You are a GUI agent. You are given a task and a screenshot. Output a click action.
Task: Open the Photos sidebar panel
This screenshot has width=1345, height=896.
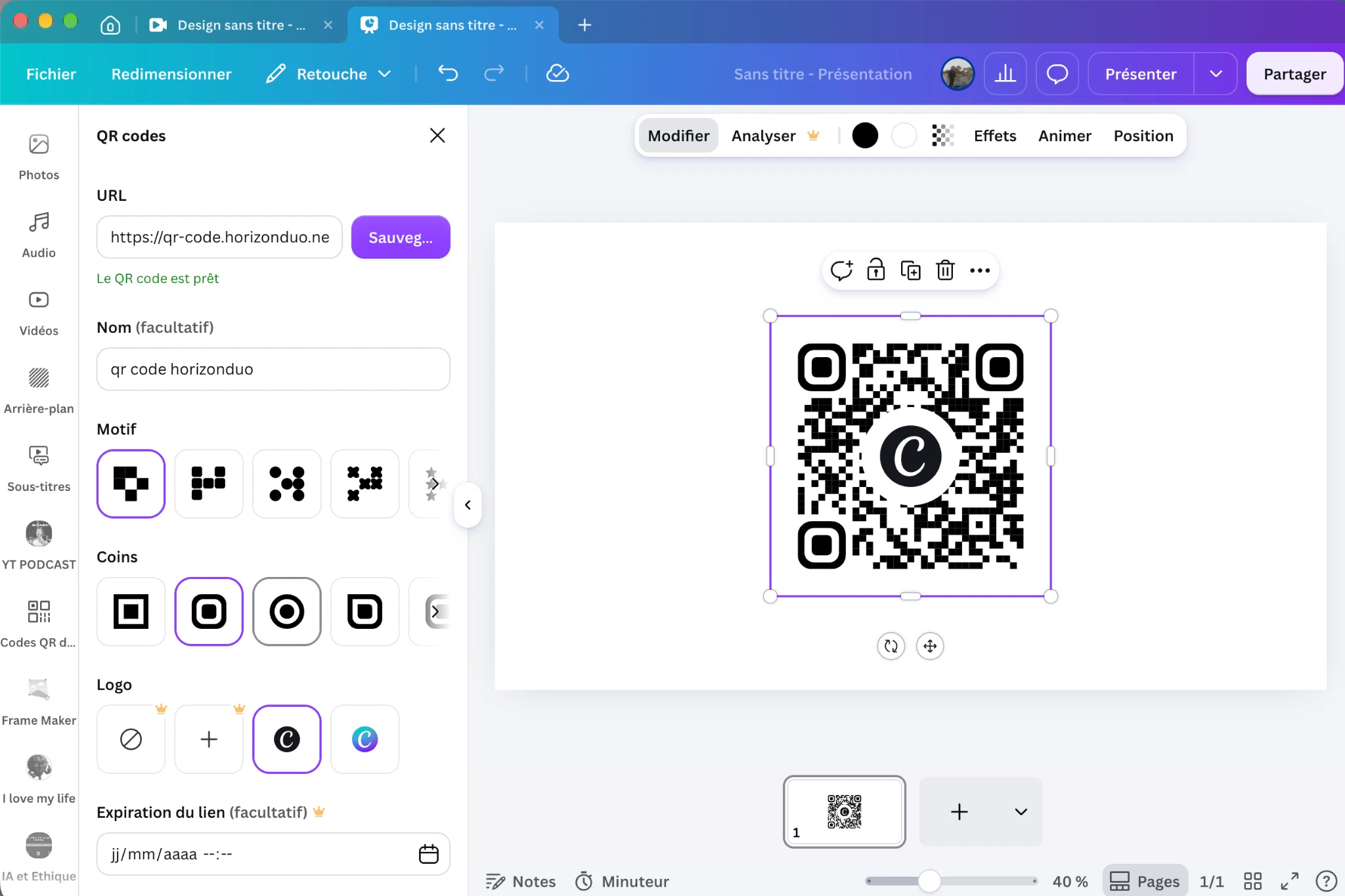coord(39,157)
